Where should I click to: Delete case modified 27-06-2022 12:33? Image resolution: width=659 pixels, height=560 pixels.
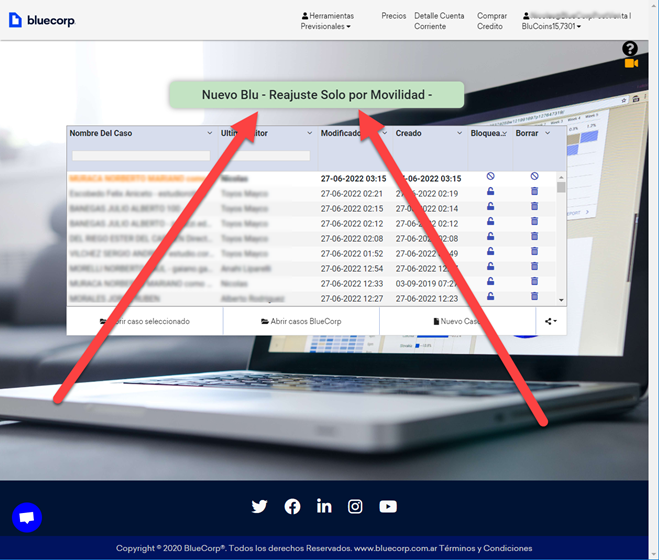[x=534, y=281]
